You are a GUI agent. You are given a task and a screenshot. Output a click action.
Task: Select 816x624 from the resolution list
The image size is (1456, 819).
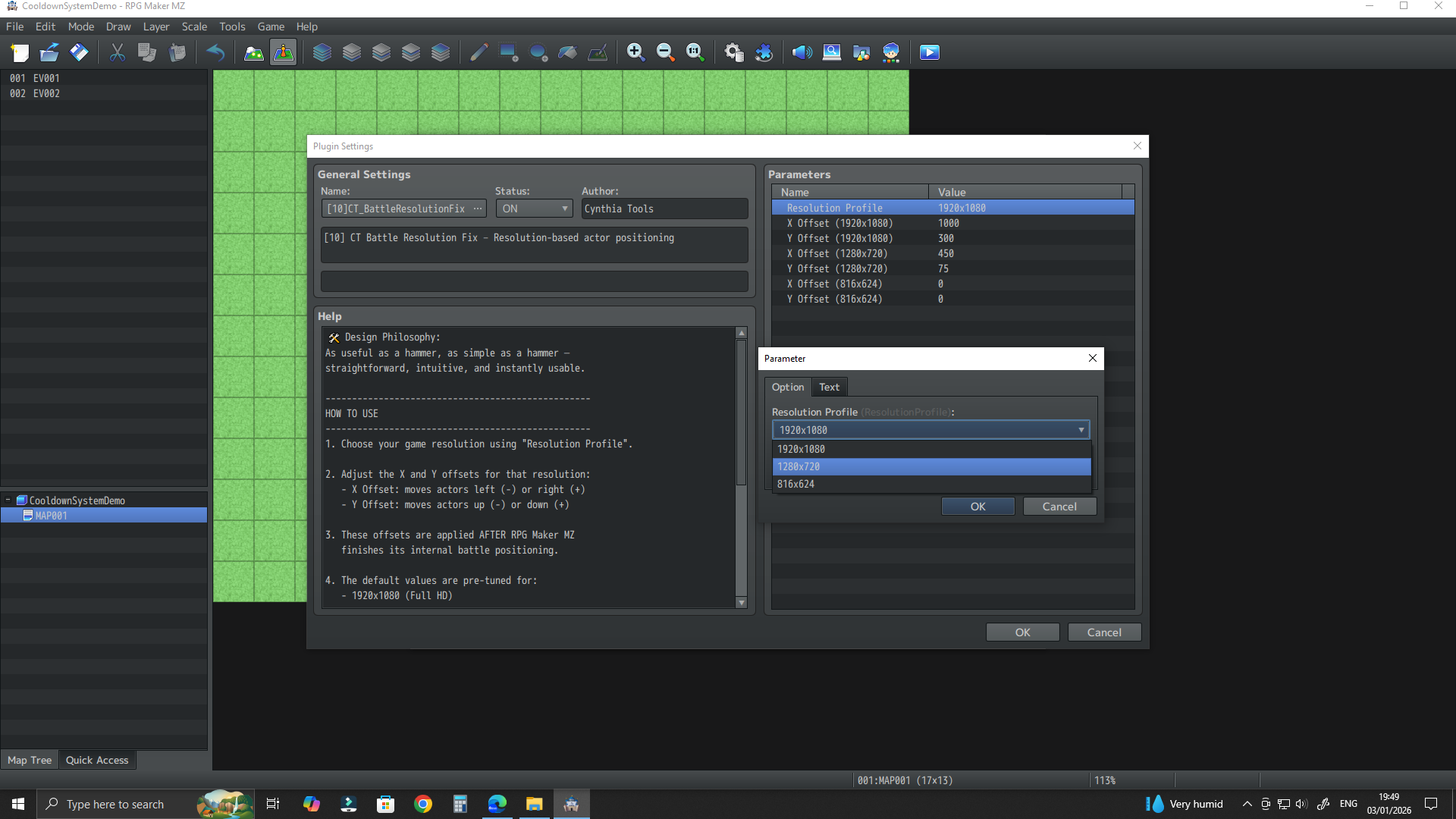[x=795, y=484]
